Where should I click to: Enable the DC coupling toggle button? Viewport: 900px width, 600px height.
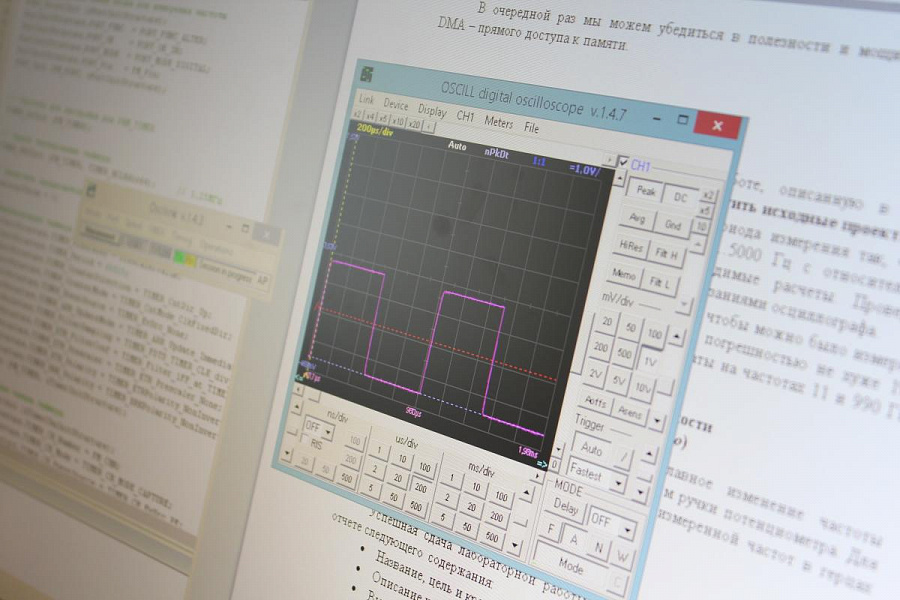(x=679, y=198)
